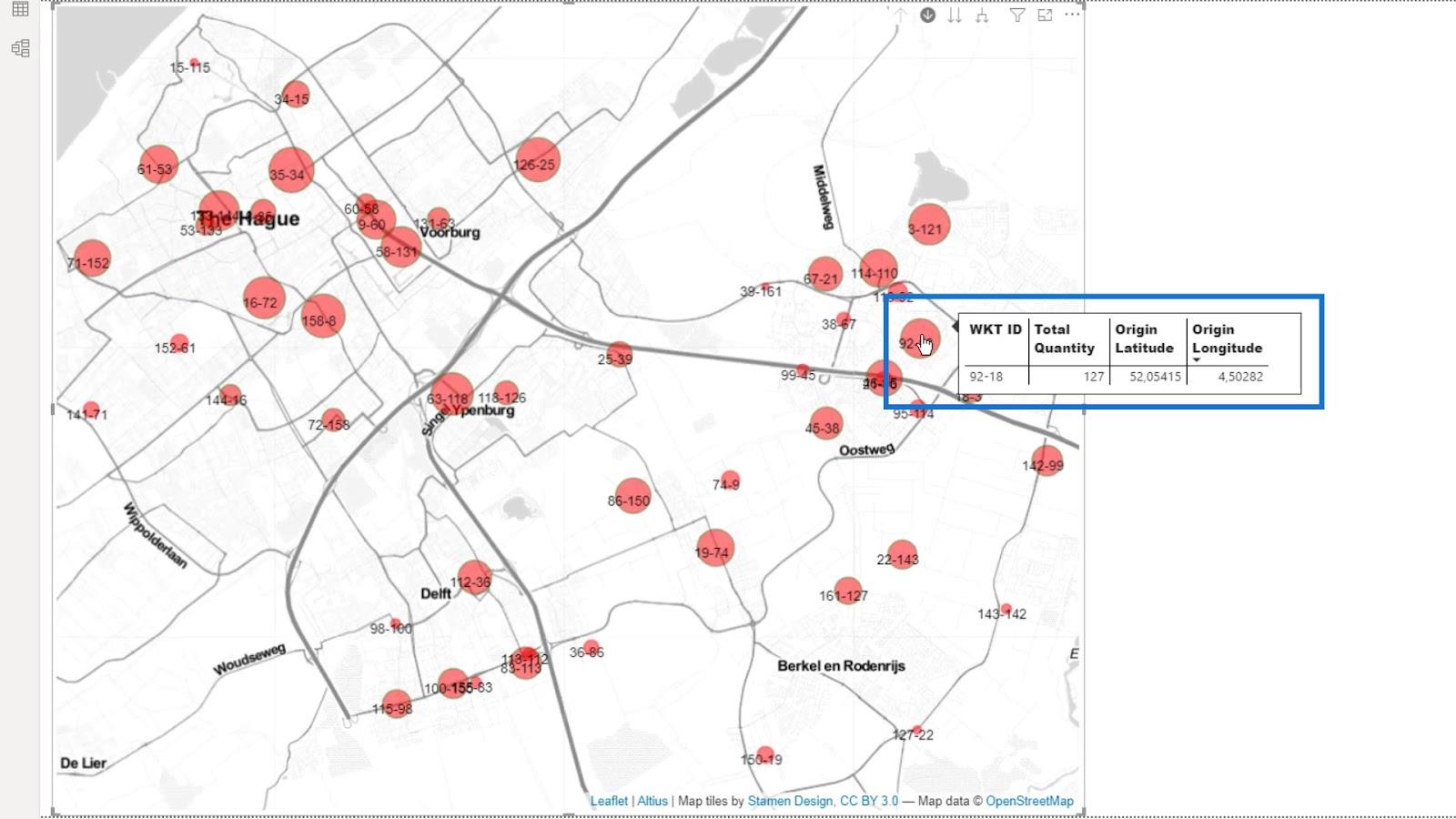Click the Total Quantity column header
The height and width of the screenshot is (819, 1456).
pyautogui.click(x=1065, y=339)
